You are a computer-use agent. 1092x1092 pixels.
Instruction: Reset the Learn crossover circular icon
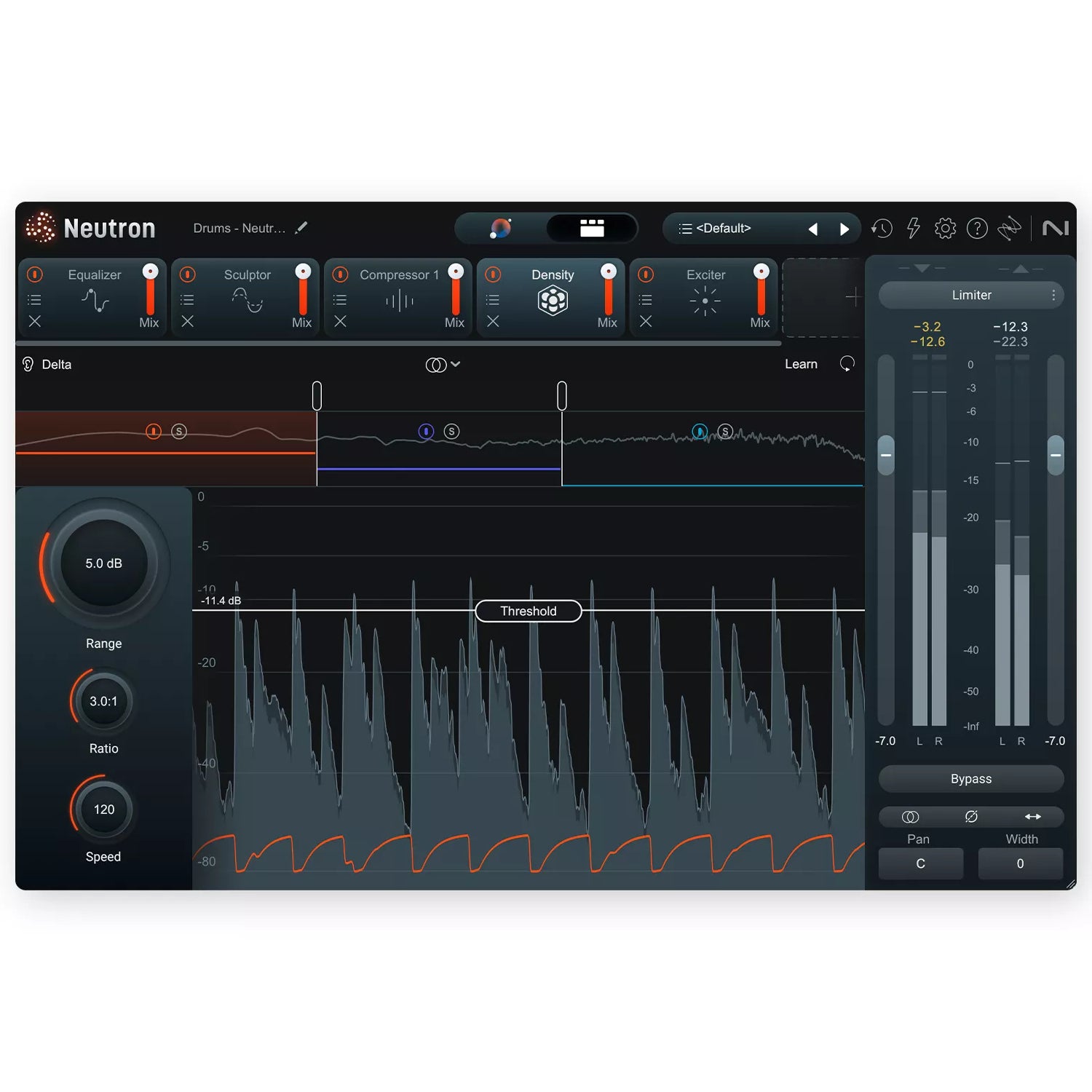tap(847, 364)
